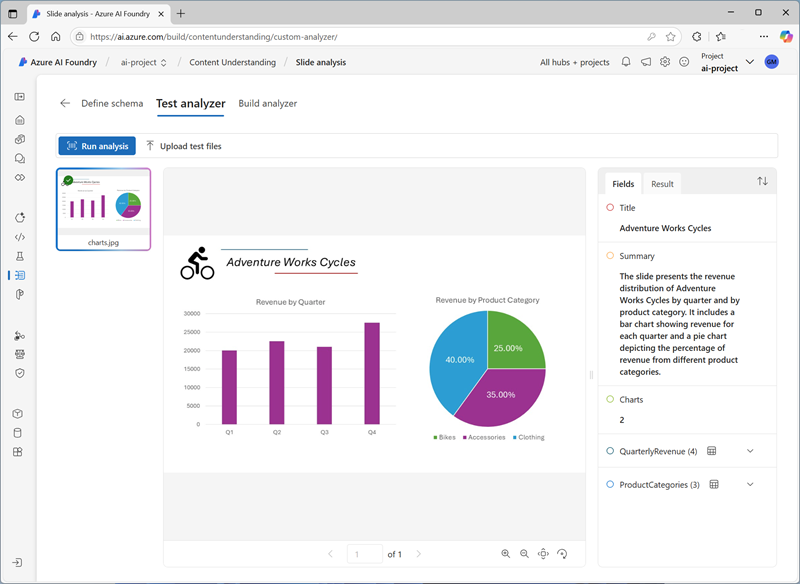This screenshot has width=800, height=584.
Task: Open the ProductCategories table icon
Action: click(714, 485)
